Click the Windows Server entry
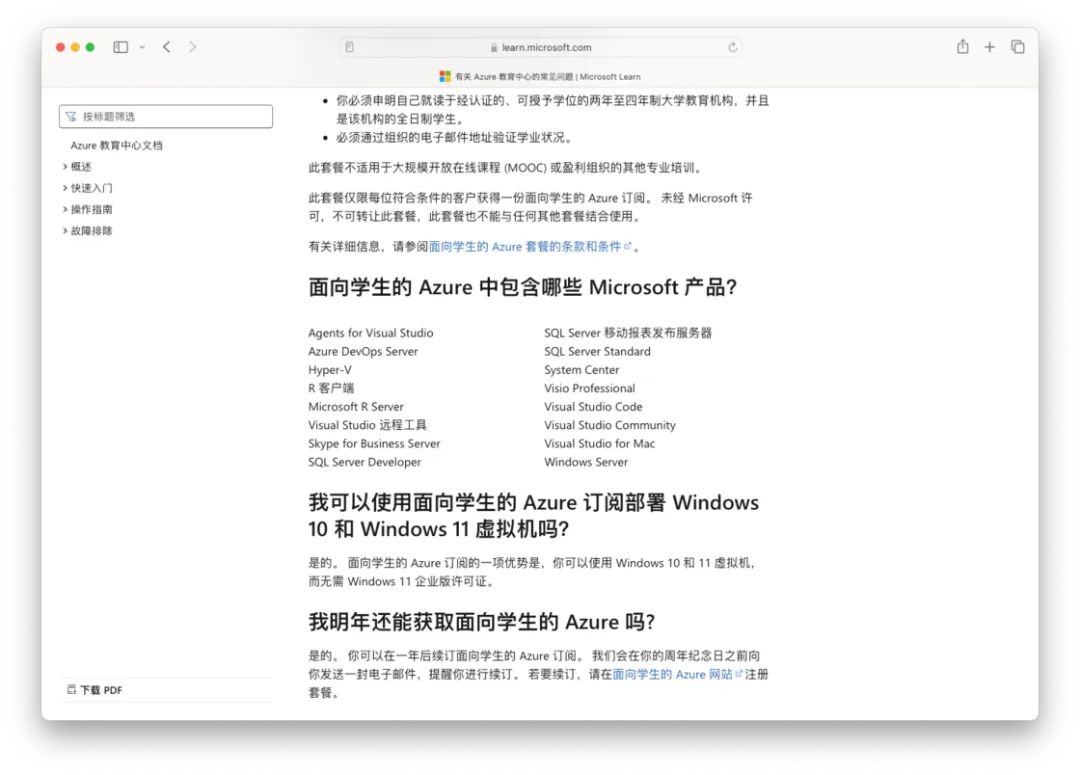Viewport: 1080px width, 775px height. coord(585,462)
